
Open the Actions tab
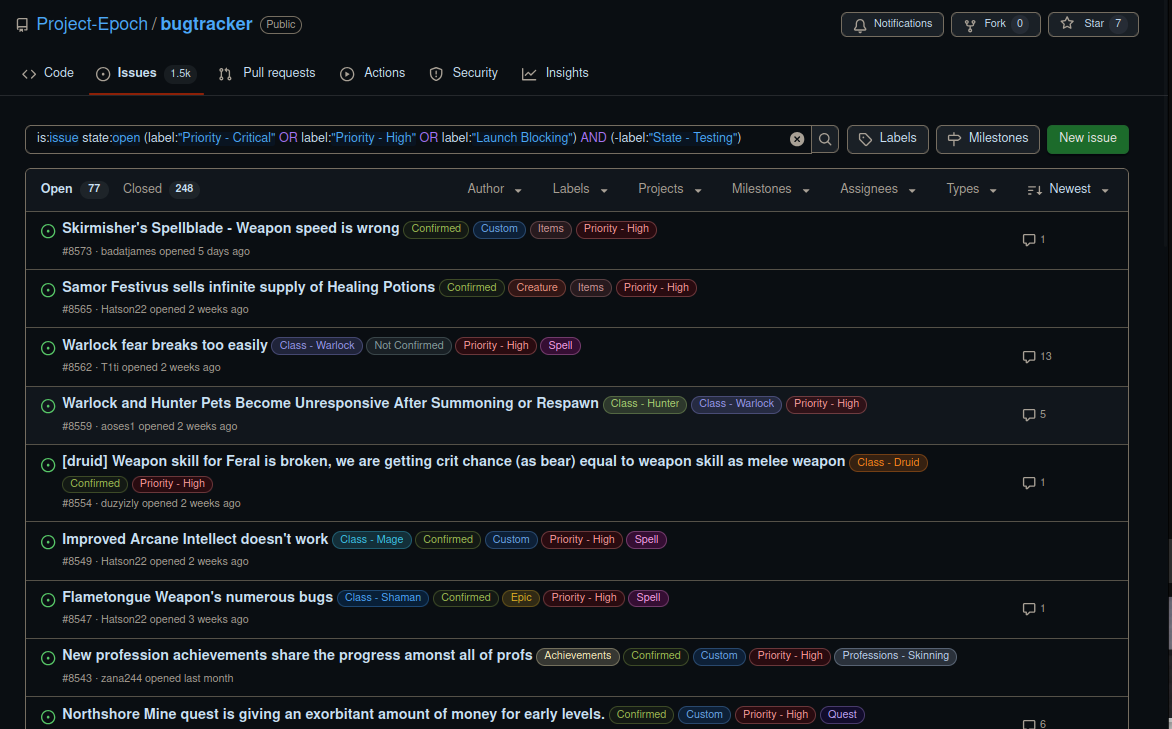(x=372, y=73)
